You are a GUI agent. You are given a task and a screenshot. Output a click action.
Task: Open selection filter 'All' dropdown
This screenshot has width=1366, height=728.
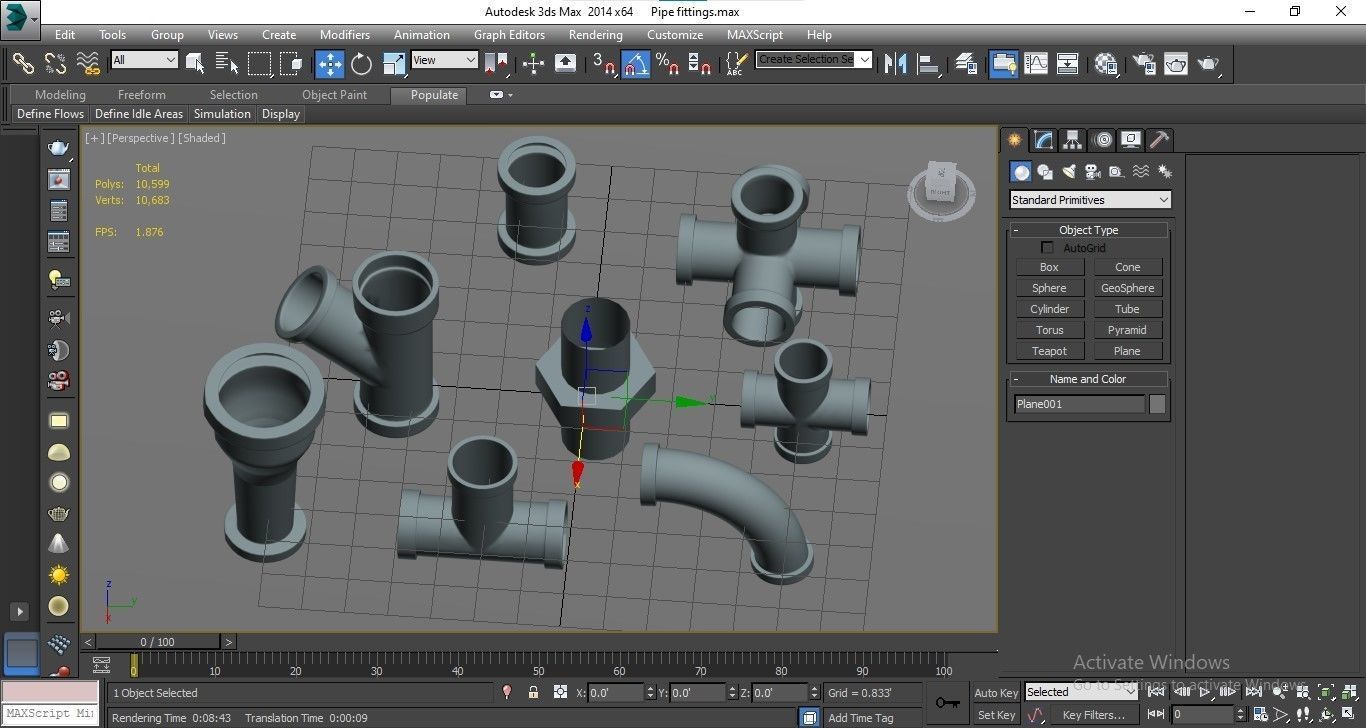pyautogui.click(x=144, y=60)
